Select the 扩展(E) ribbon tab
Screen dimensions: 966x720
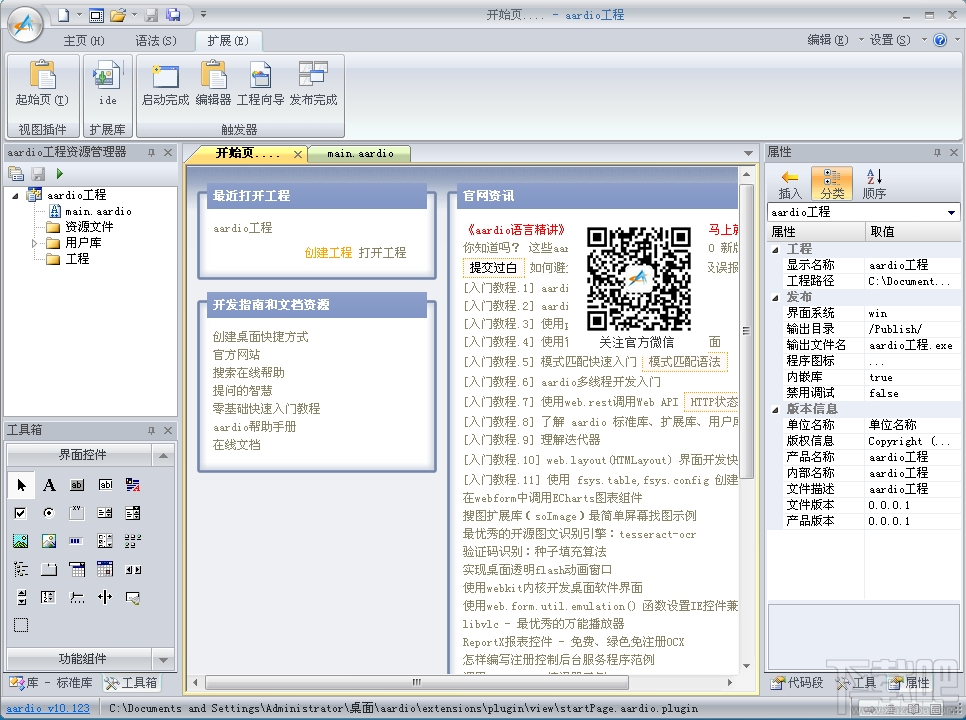pyautogui.click(x=228, y=41)
